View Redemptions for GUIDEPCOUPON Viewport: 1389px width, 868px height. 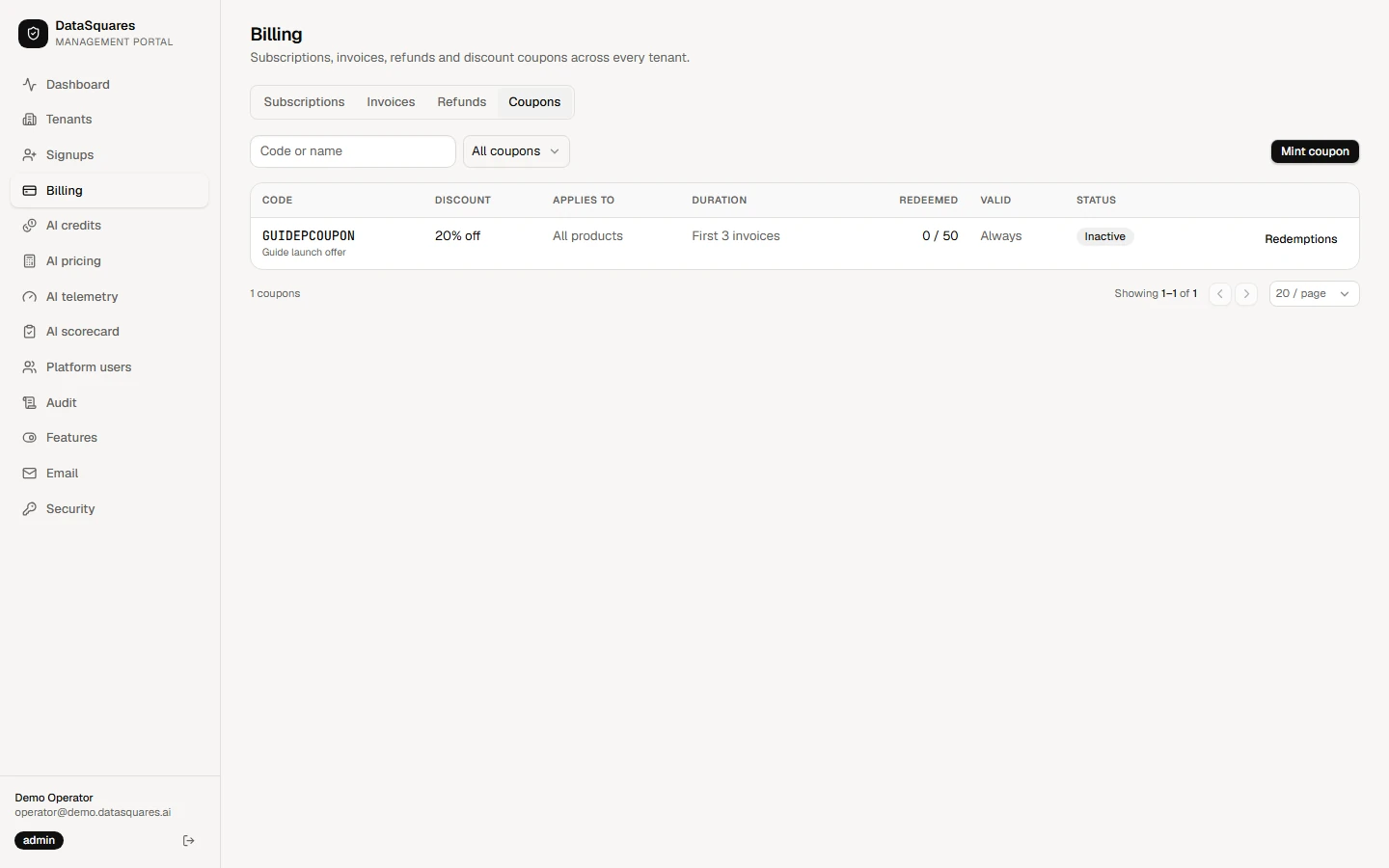[1300, 239]
